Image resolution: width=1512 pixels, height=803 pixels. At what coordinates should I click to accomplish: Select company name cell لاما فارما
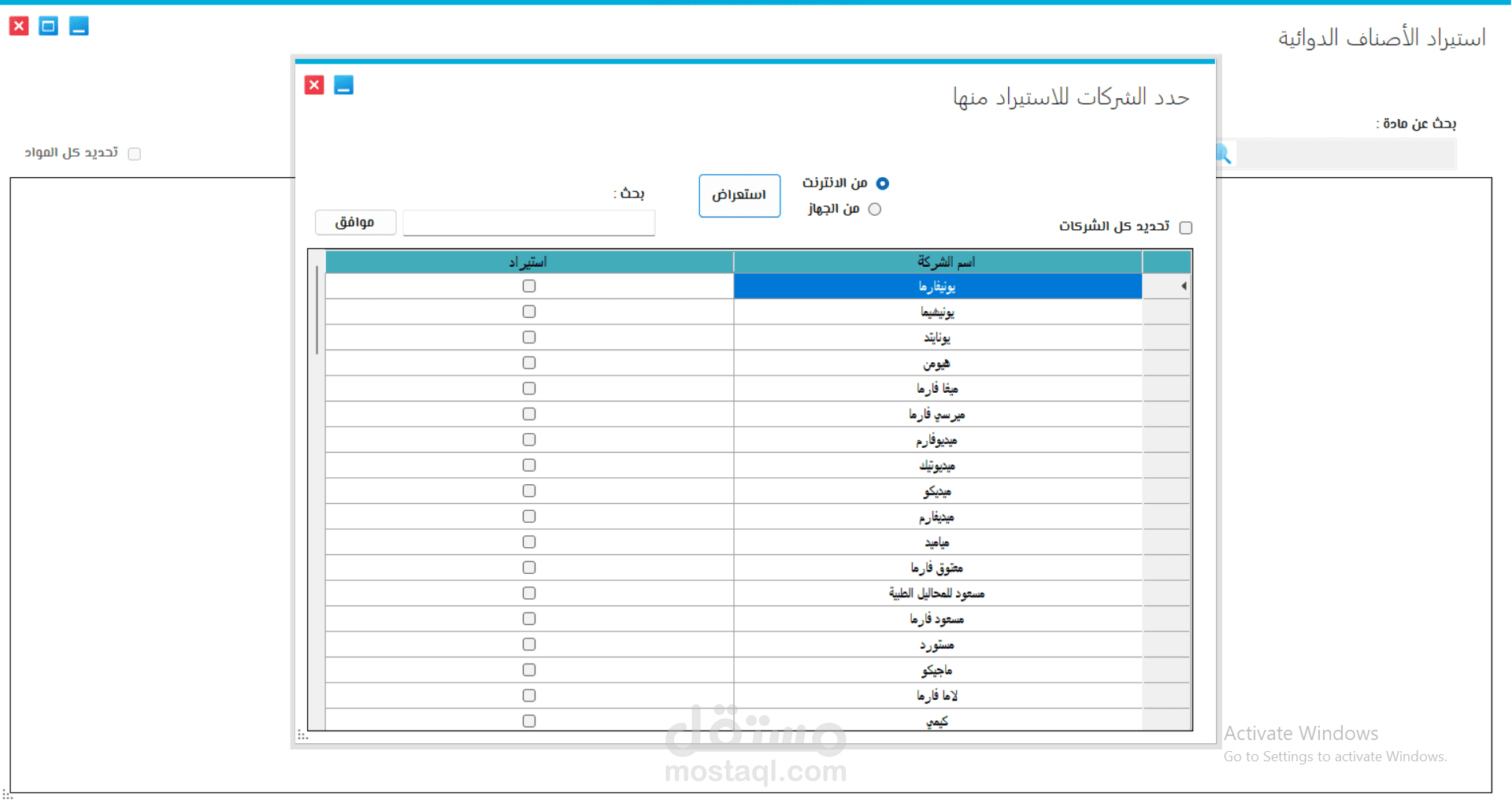point(938,696)
